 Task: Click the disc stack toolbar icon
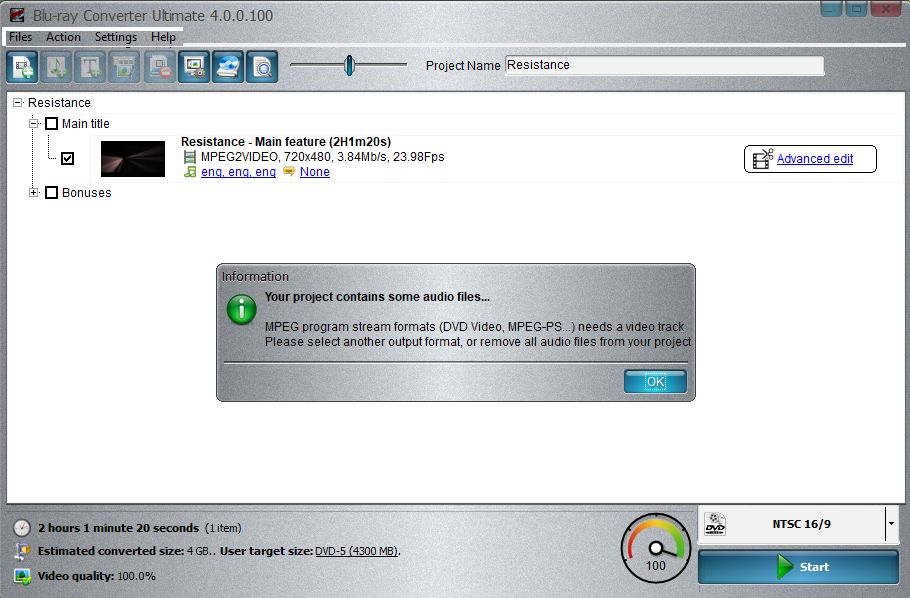tap(228, 67)
